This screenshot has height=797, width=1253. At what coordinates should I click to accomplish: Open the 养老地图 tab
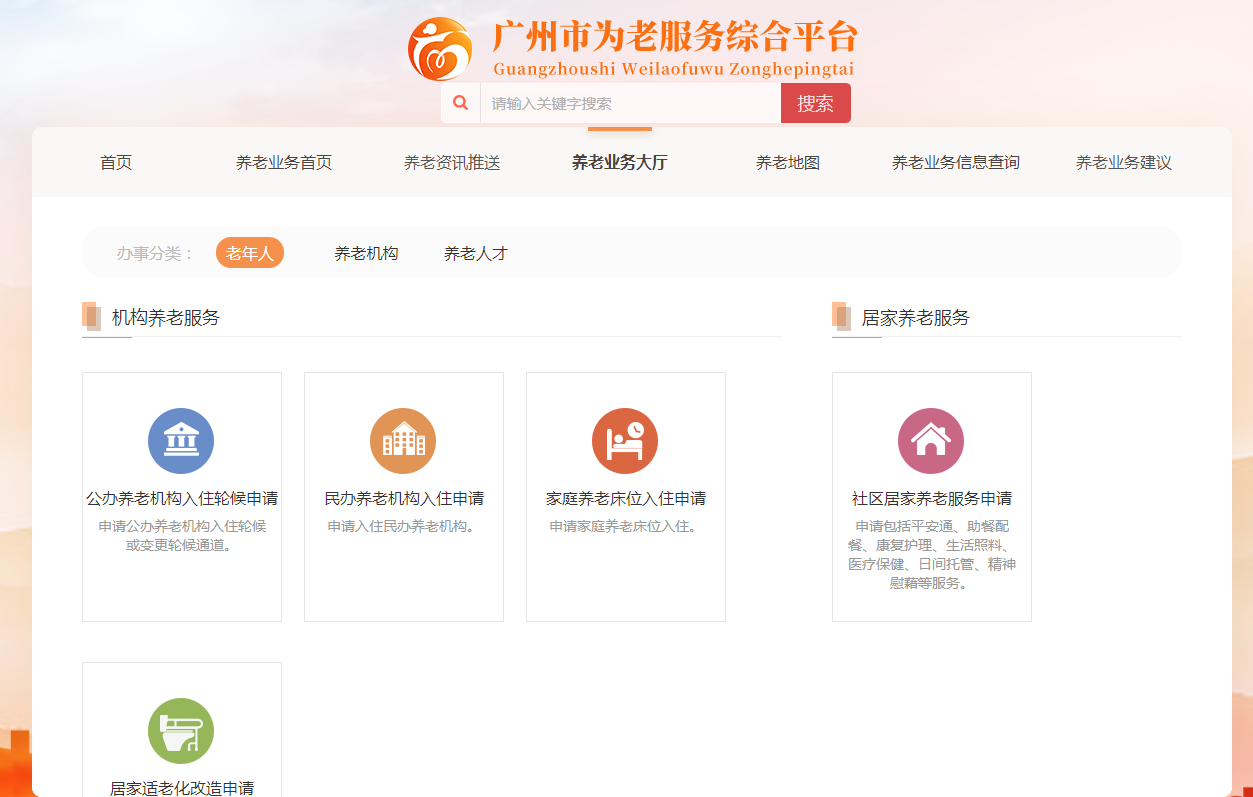pyautogui.click(x=788, y=163)
